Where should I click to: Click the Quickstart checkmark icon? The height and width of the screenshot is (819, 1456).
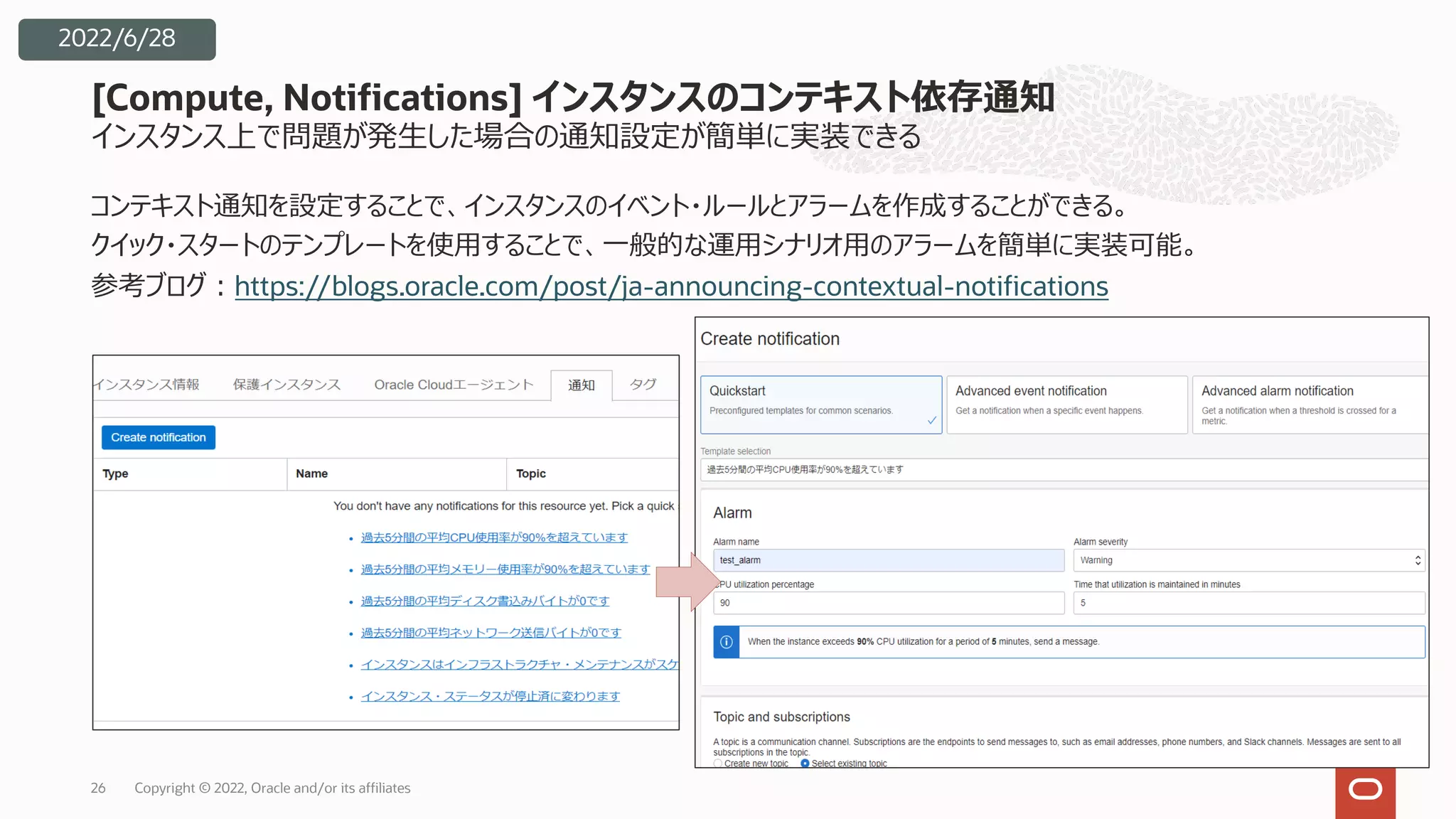[931, 420]
